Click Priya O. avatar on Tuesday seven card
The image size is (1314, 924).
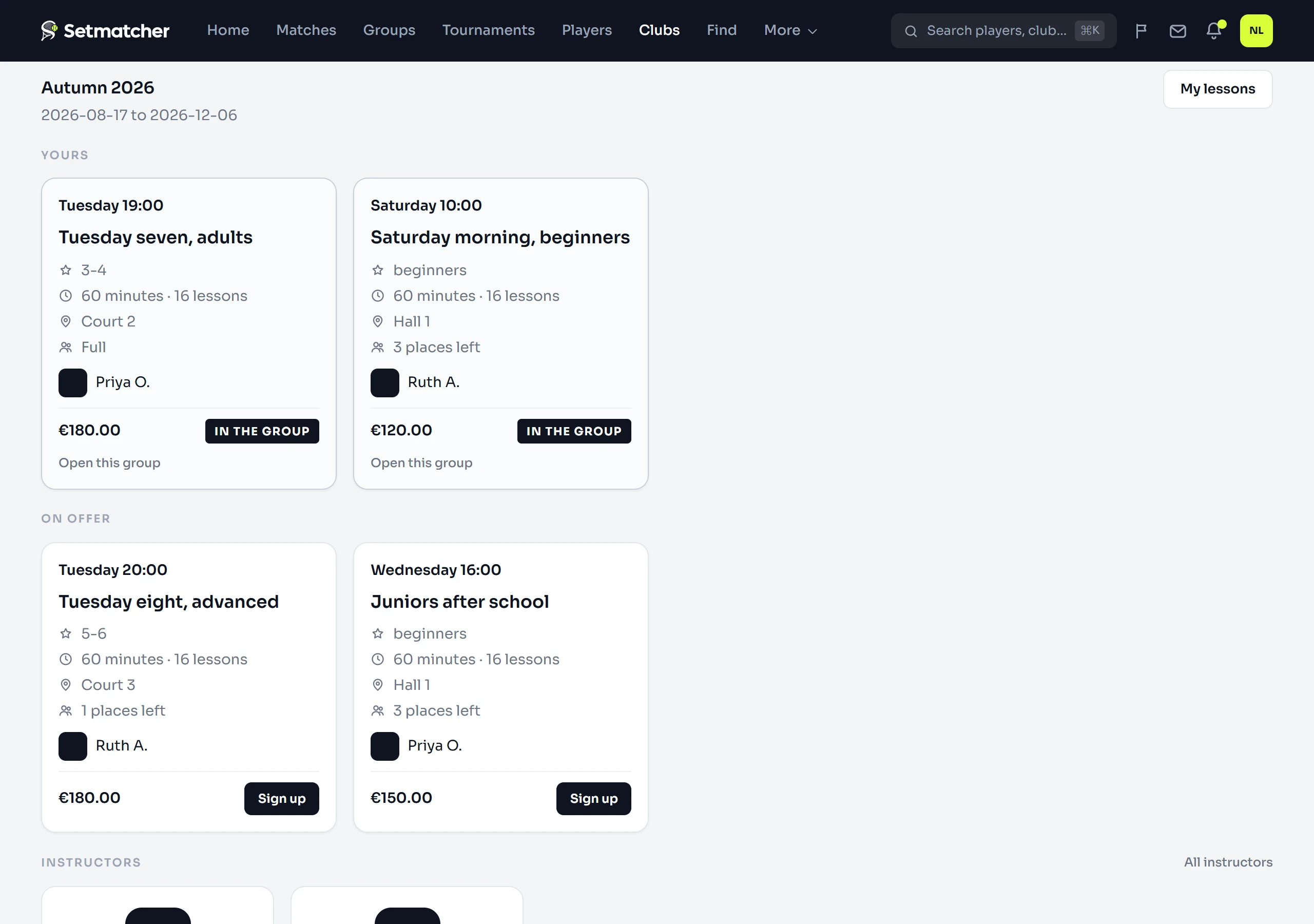point(73,383)
